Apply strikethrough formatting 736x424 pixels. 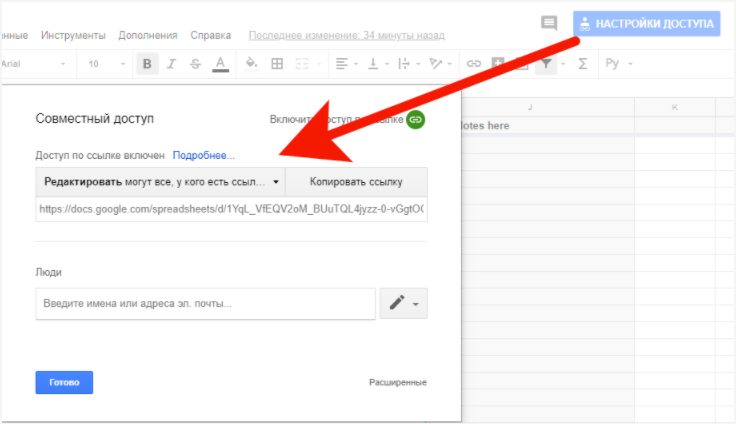click(x=195, y=64)
